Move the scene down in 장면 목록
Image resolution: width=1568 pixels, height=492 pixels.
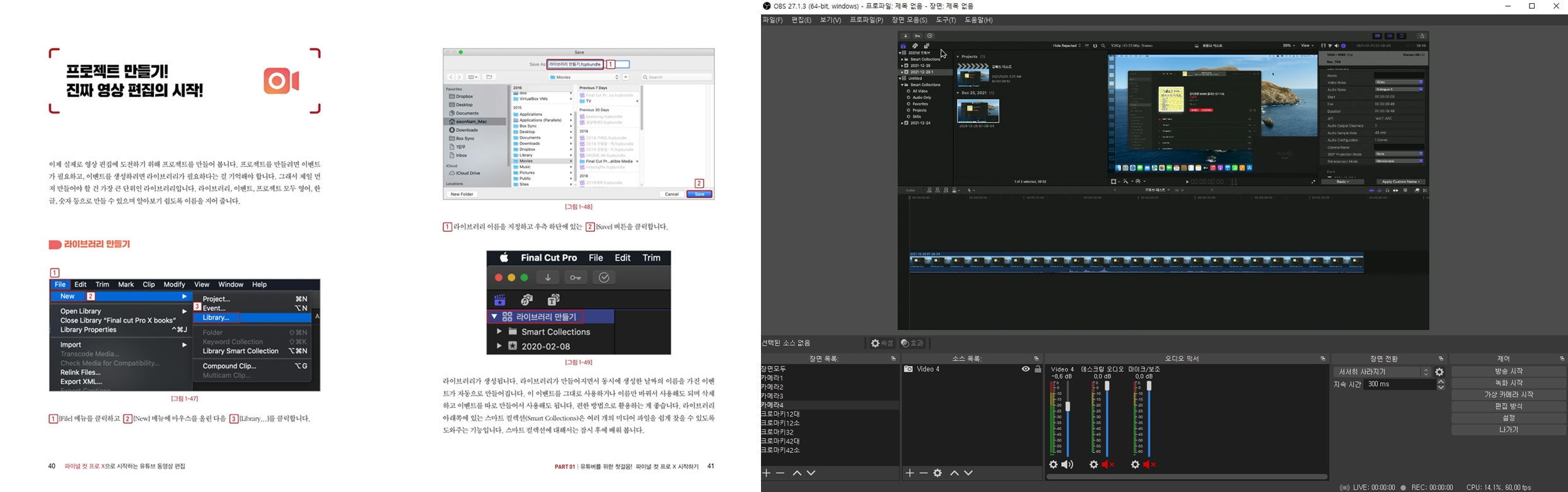tap(811, 473)
